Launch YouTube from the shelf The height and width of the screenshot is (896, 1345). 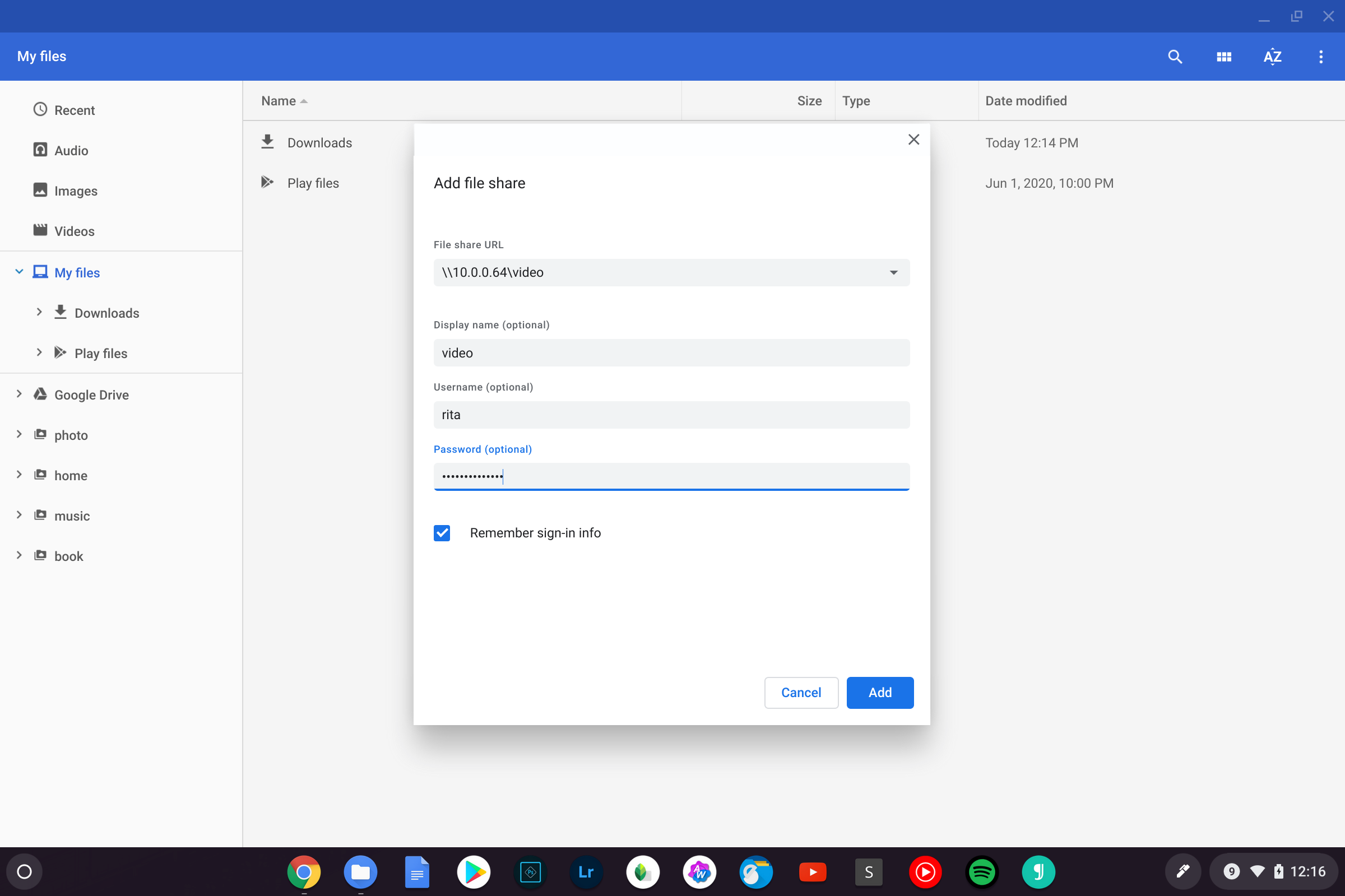point(812,871)
